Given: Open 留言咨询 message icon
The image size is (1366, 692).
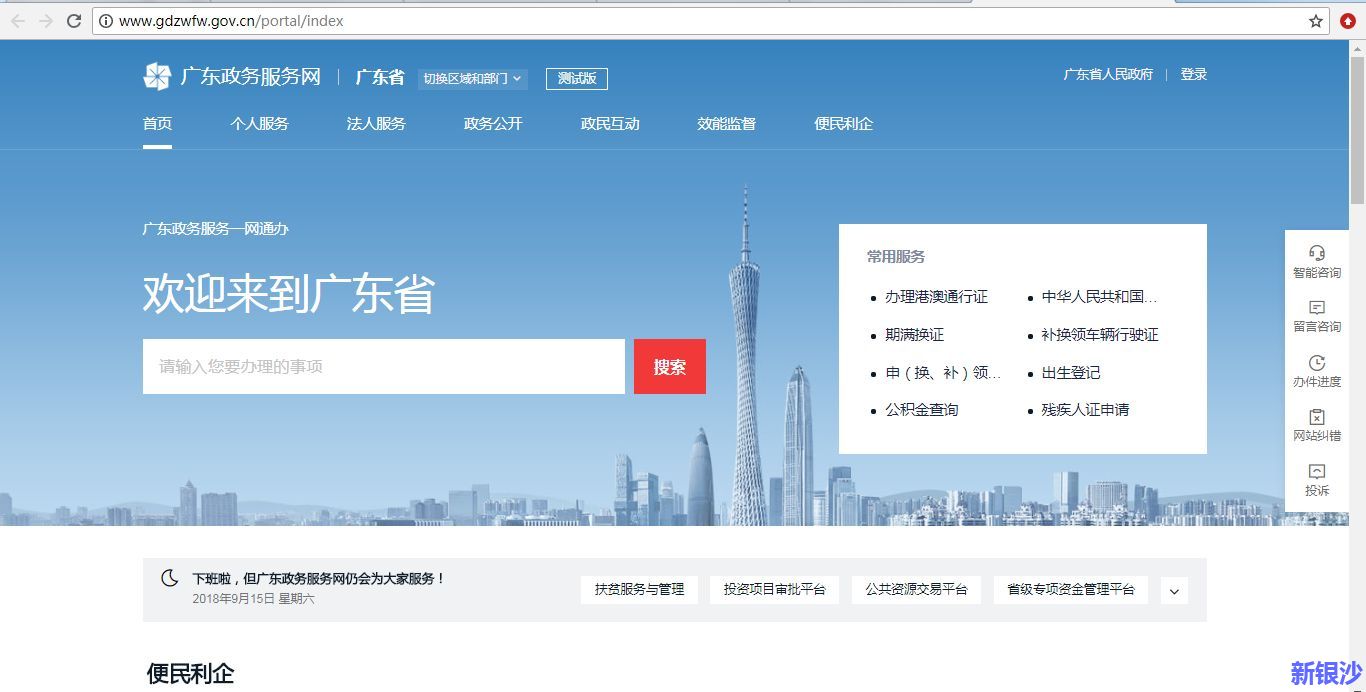Looking at the screenshot, I should tap(1316, 308).
